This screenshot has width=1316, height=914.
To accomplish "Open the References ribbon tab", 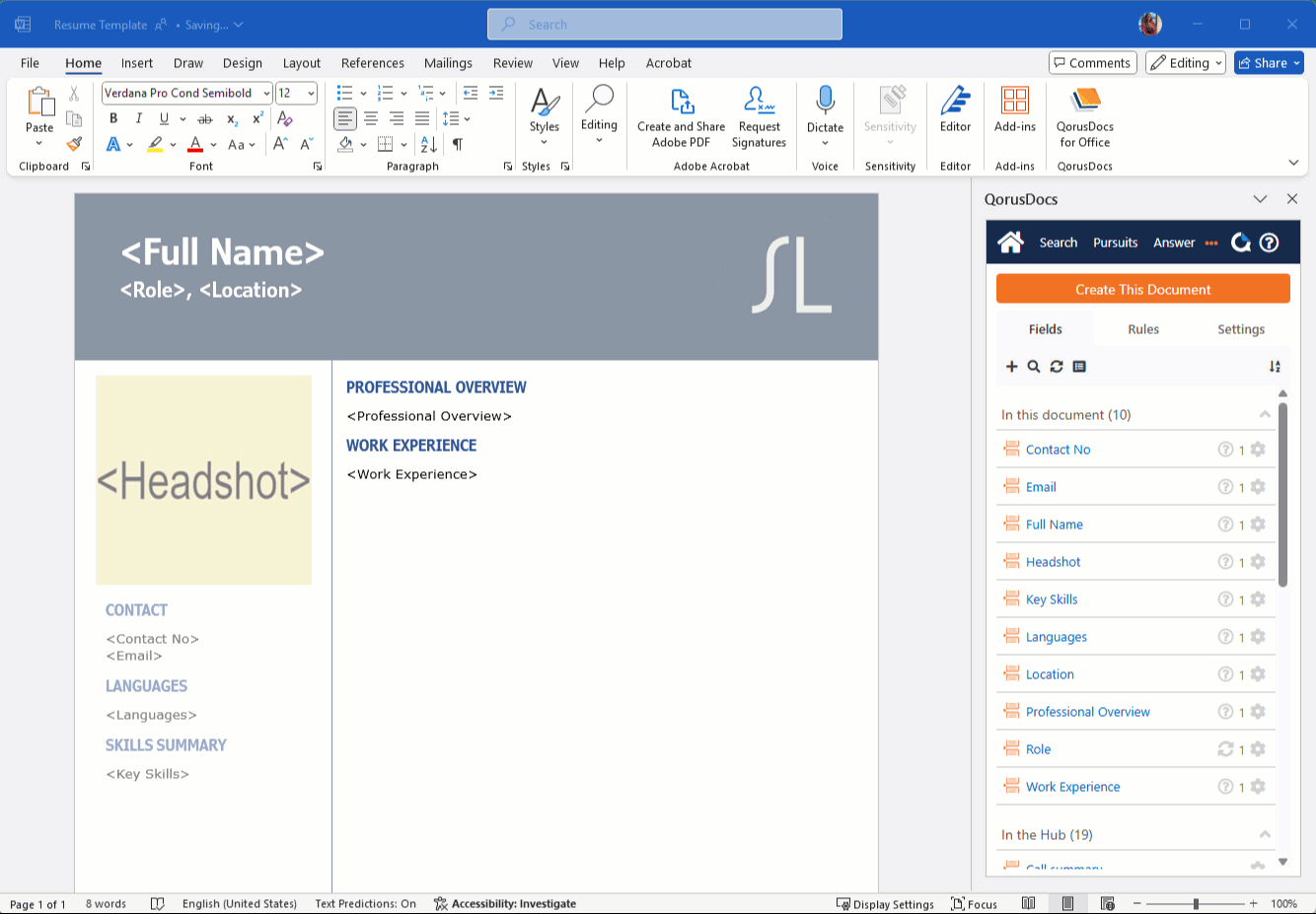I will tap(372, 63).
